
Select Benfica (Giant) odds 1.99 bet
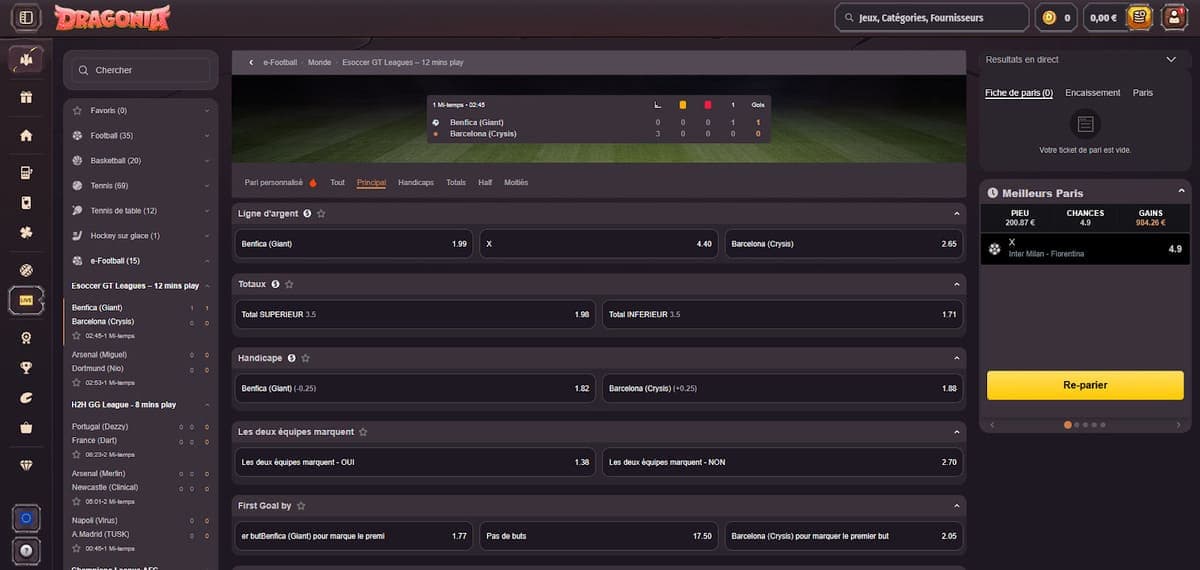(354, 243)
